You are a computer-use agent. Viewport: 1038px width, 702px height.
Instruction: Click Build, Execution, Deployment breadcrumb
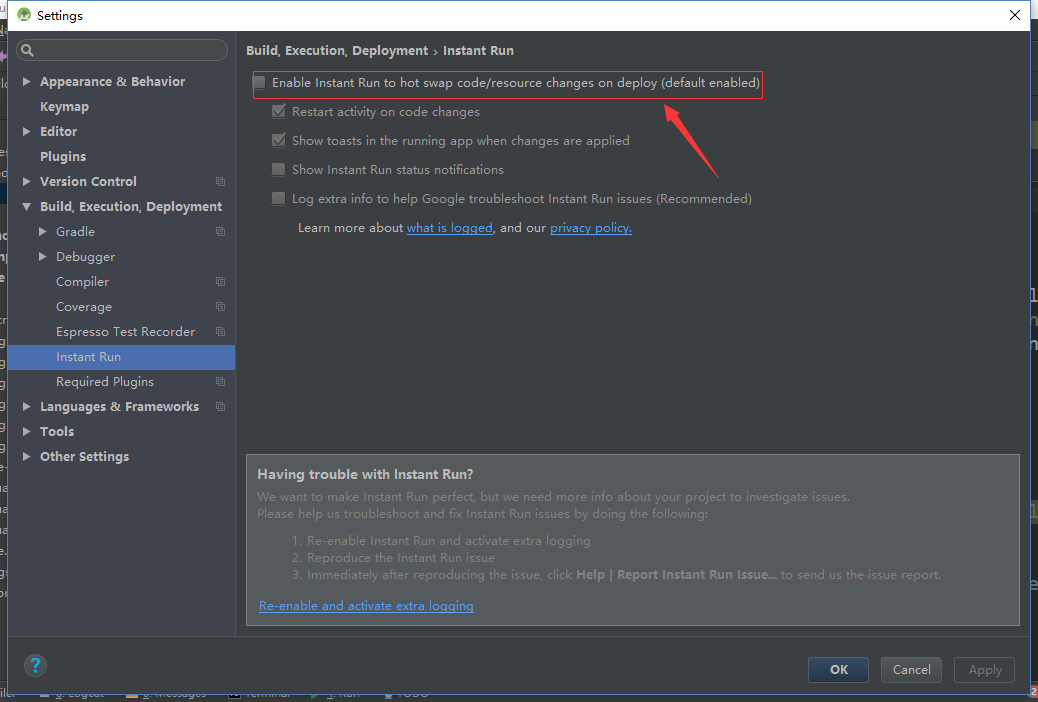pyautogui.click(x=337, y=50)
